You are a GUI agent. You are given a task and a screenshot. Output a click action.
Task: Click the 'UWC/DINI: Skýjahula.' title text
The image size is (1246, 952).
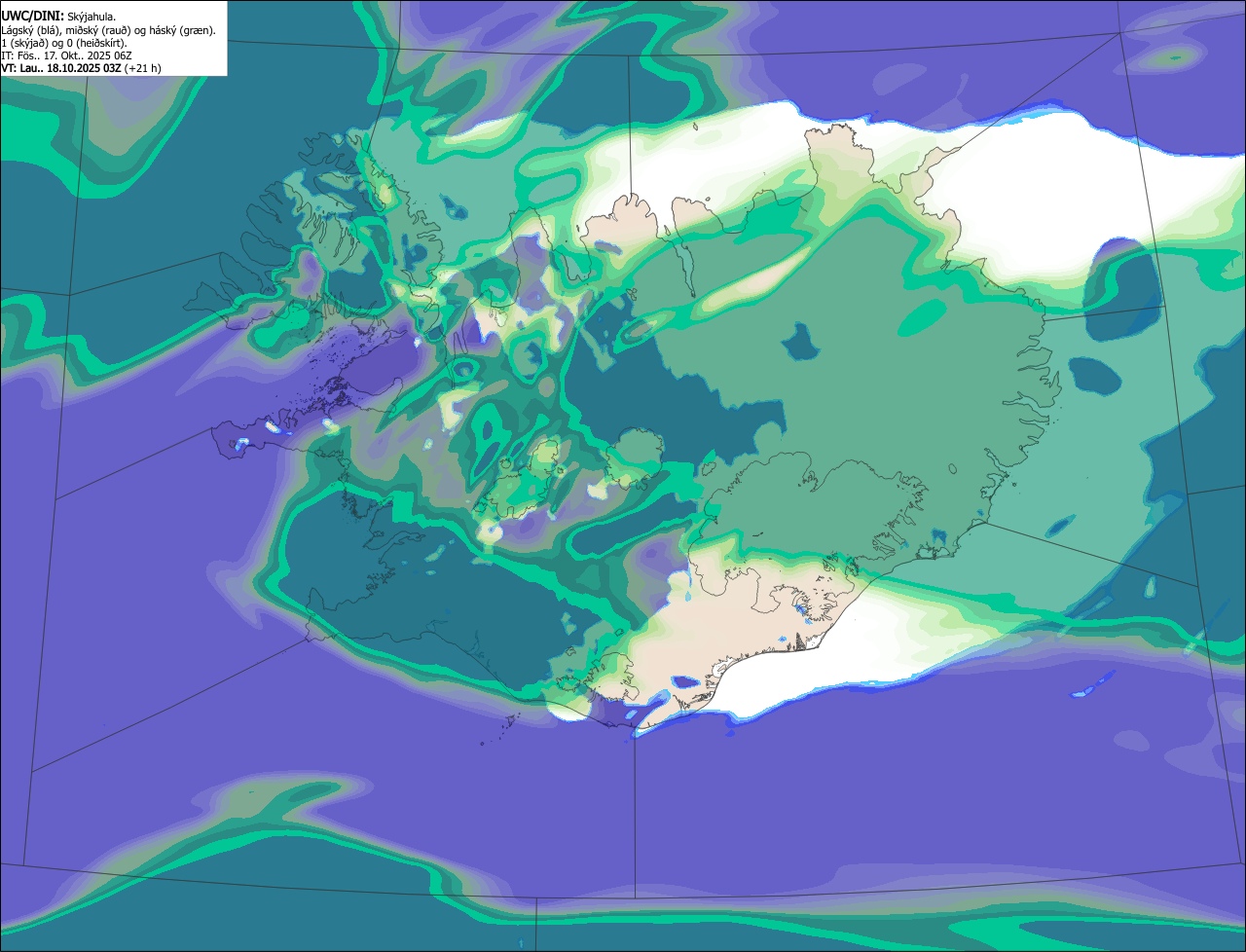coord(59,17)
